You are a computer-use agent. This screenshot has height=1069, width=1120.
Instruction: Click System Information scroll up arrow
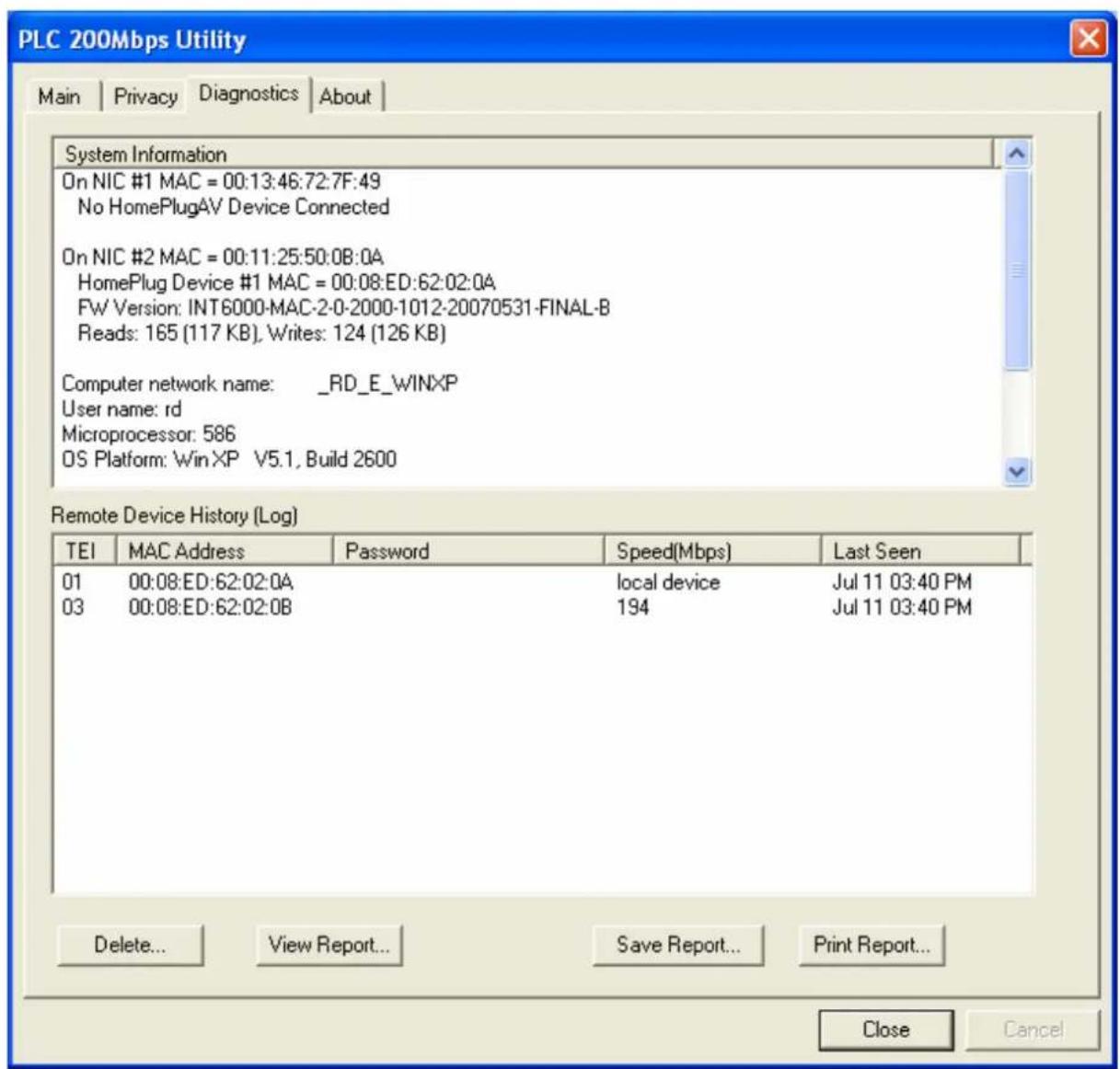coord(1017,154)
